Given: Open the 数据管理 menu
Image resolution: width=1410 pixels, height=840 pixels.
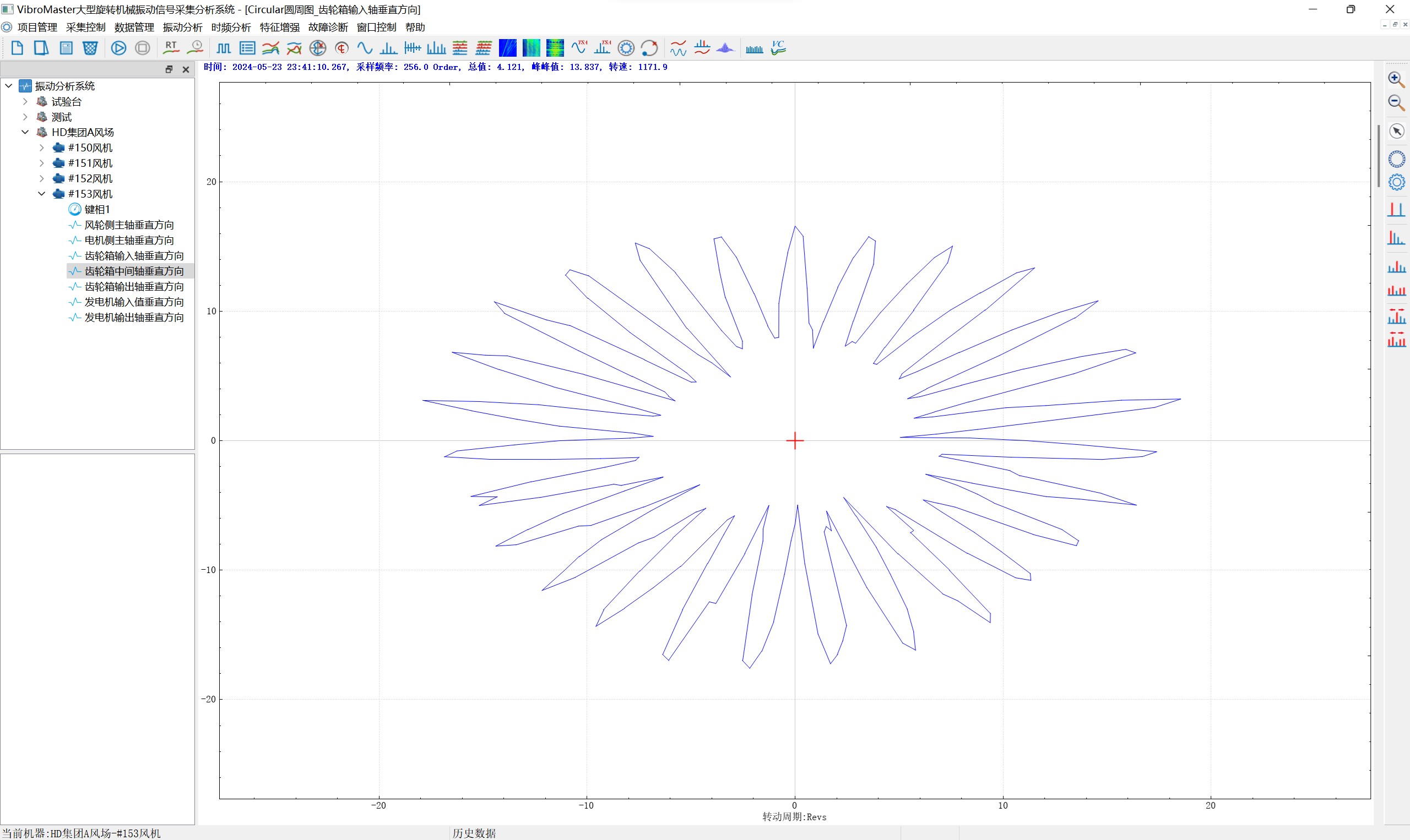Looking at the screenshot, I should 134,27.
